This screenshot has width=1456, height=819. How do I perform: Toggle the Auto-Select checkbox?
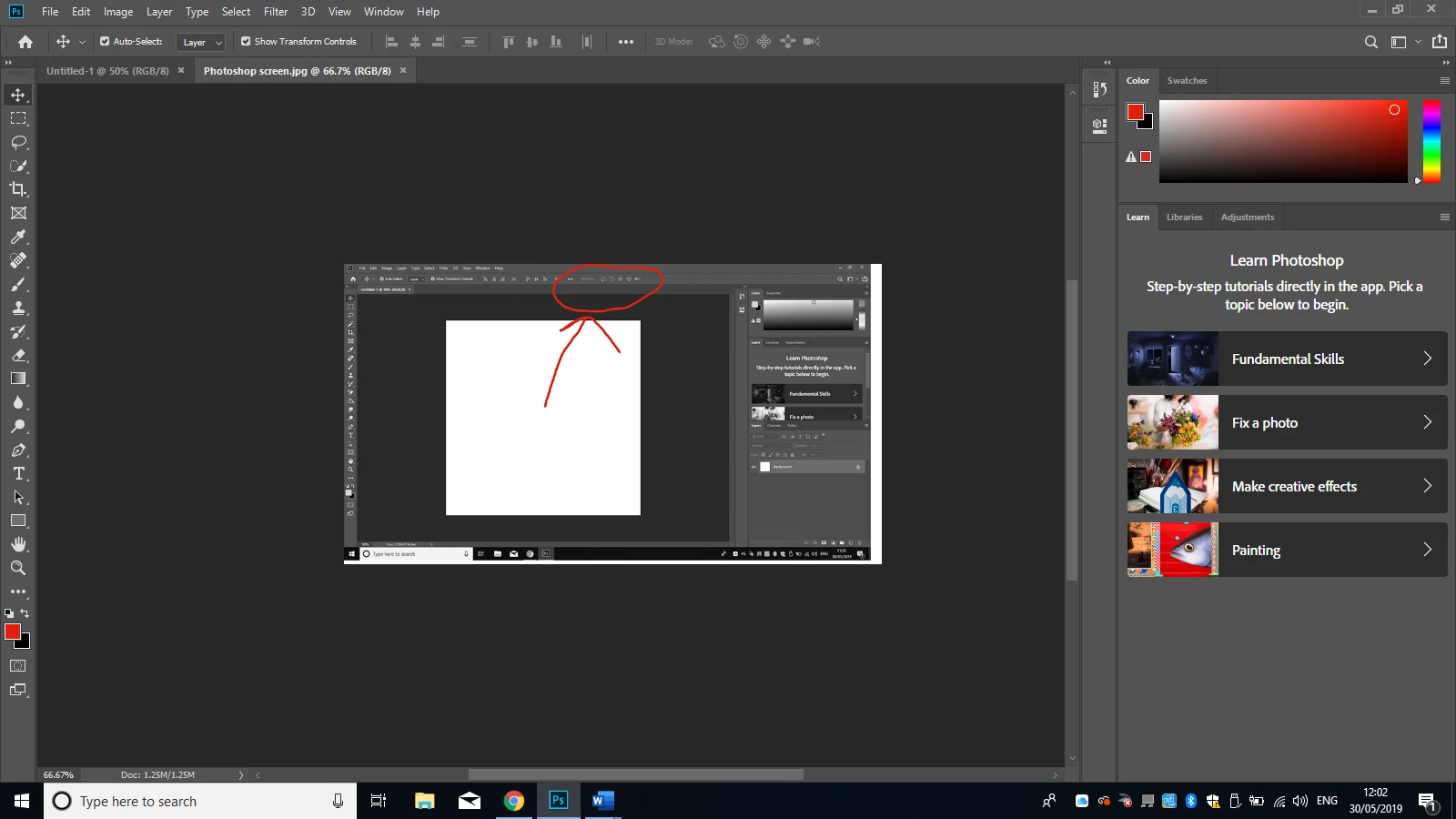(105, 42)
